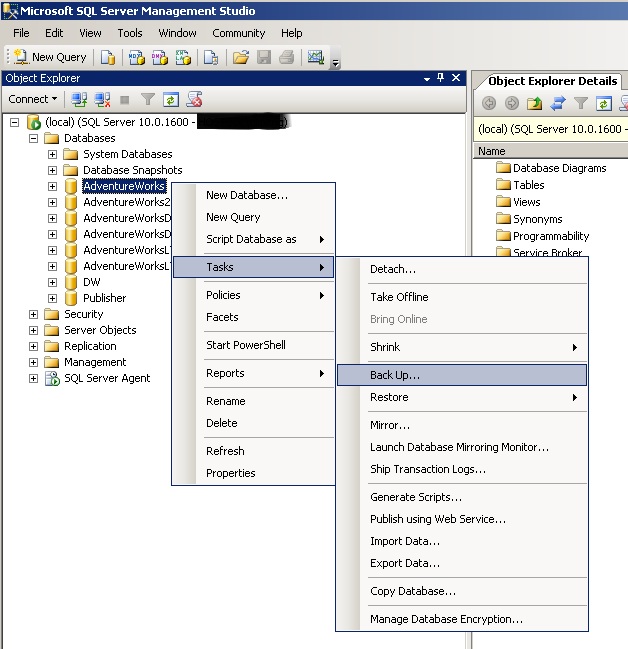Open the Restore submenu

point(462,397)
